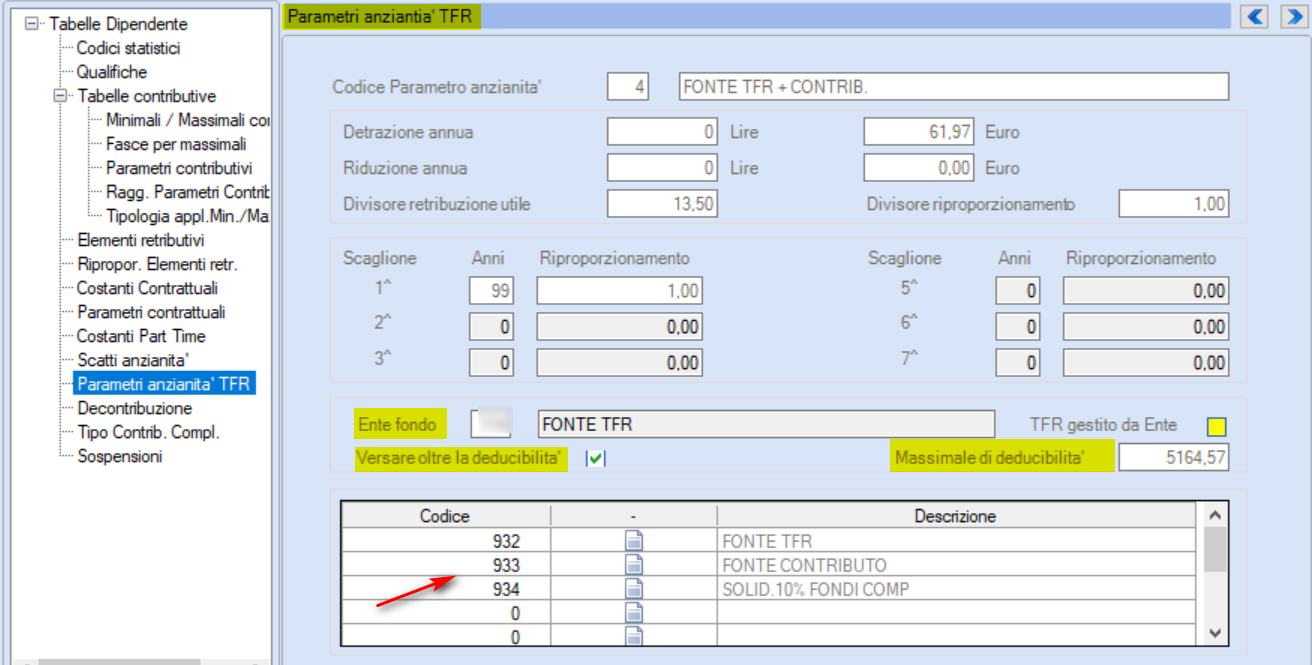Open Minimali / Massimali tree item

coord(187,120)
